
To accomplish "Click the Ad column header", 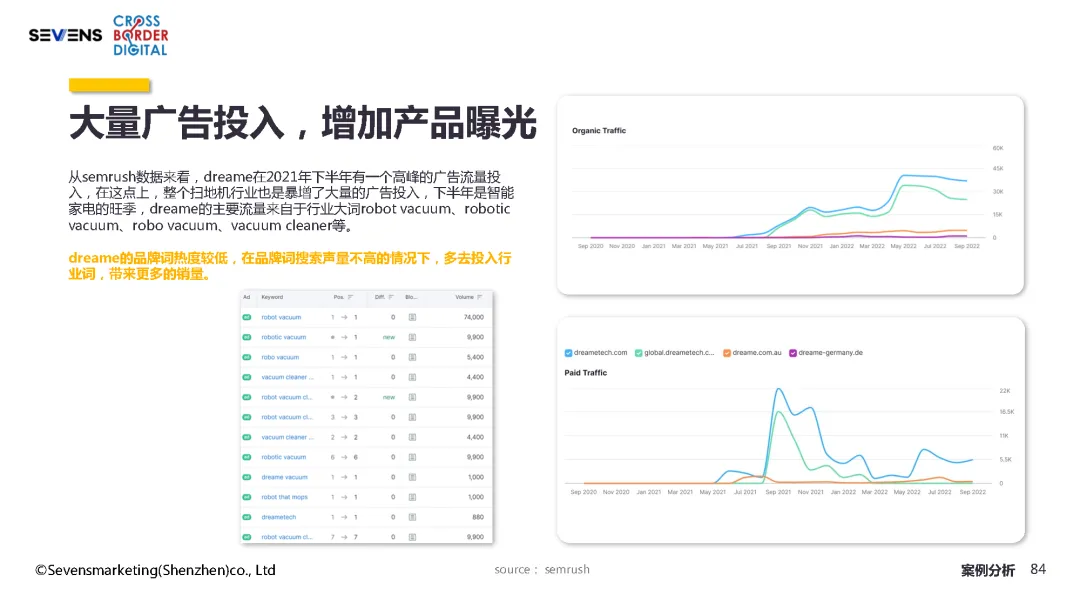I will point(247,297).
